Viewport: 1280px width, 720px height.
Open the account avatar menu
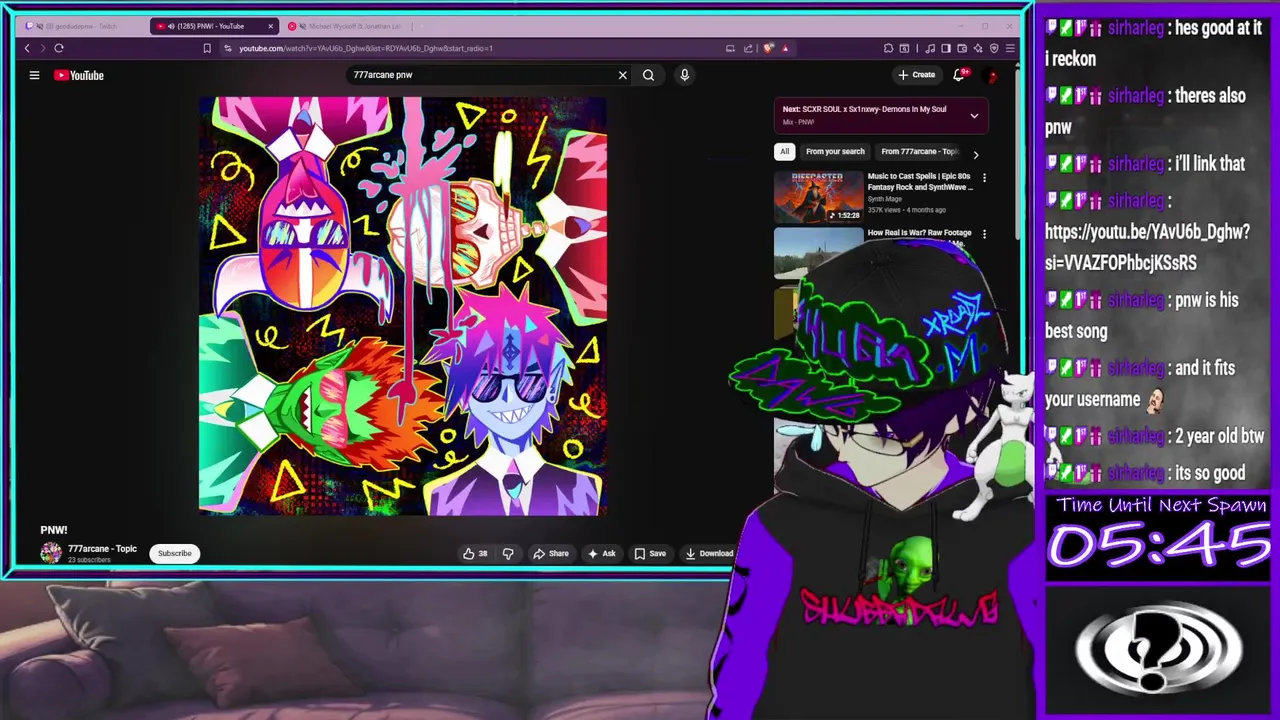click(992, 75)
